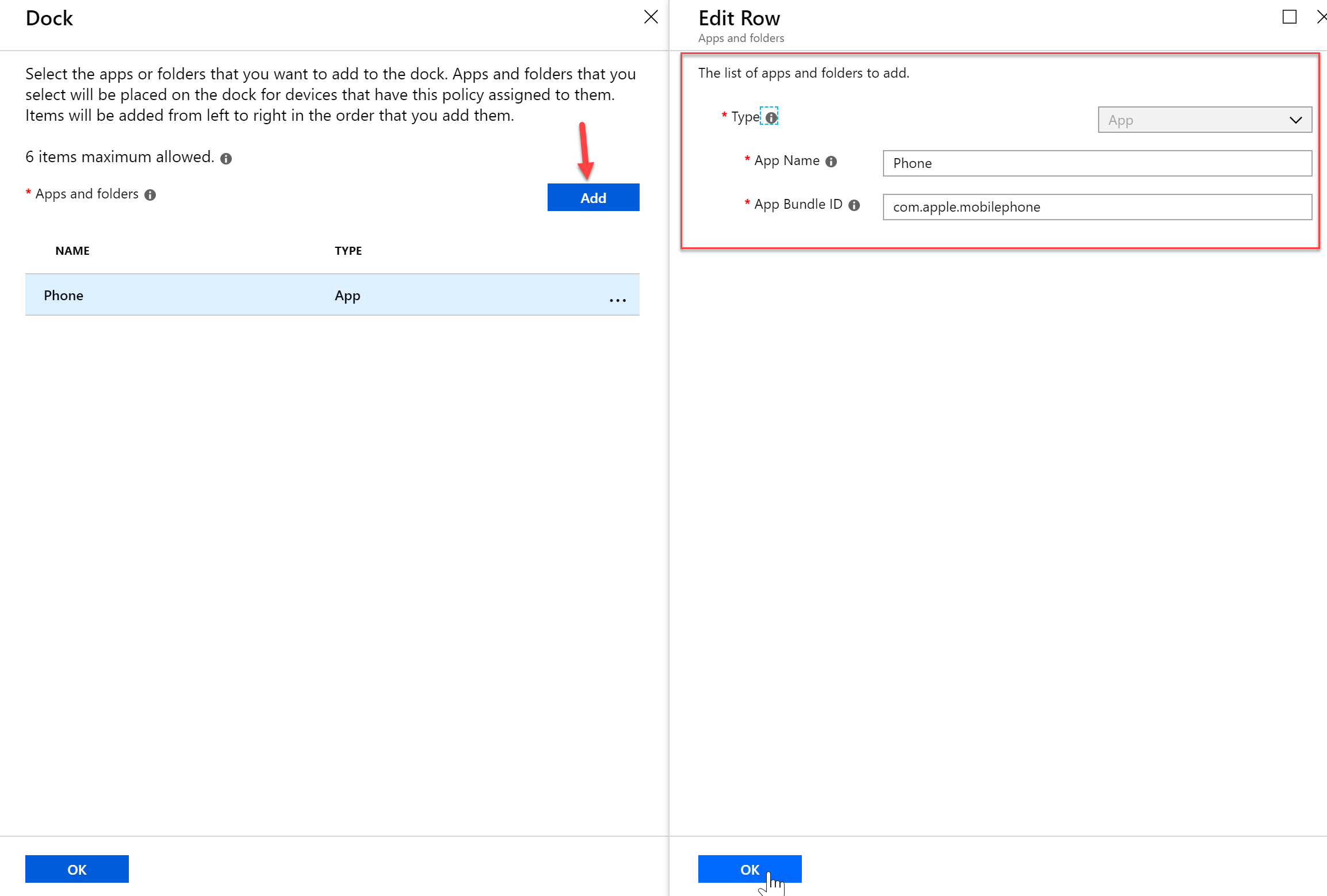Click the App Name field containing Phone

click(x=1097, y=163)
